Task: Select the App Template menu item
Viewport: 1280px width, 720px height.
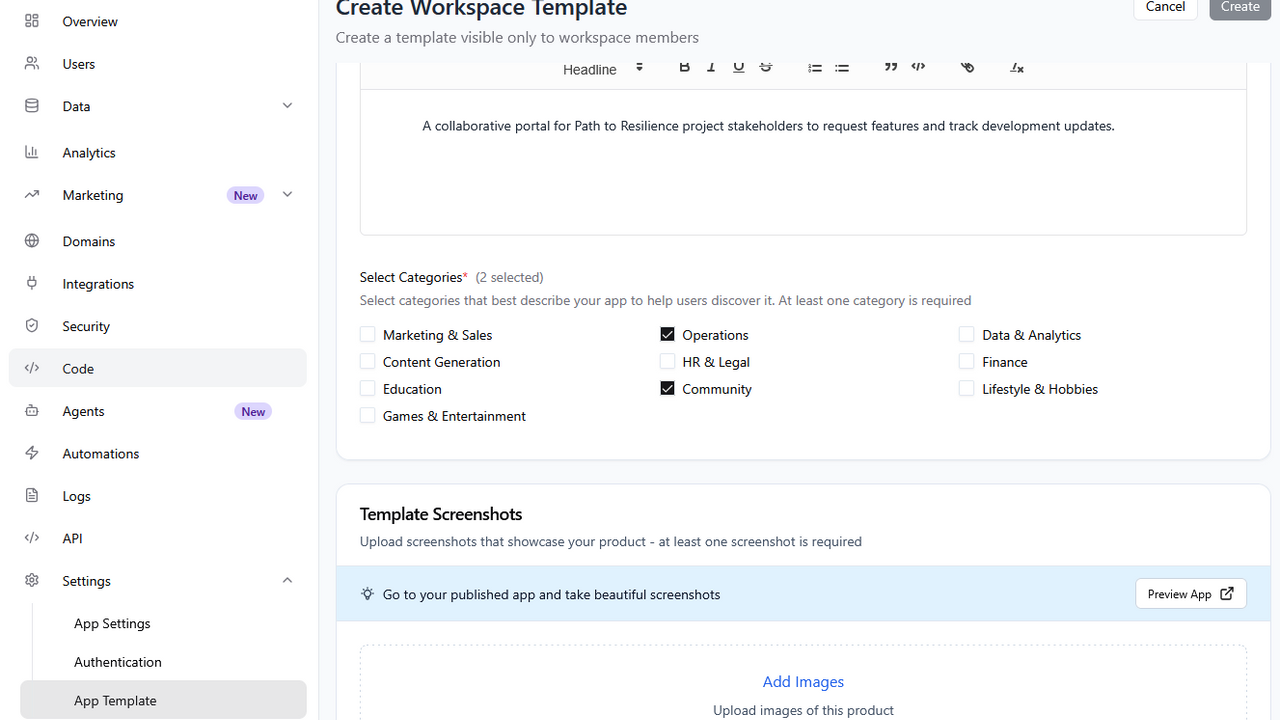Action: pyautogui.click(x=163, y=700)
